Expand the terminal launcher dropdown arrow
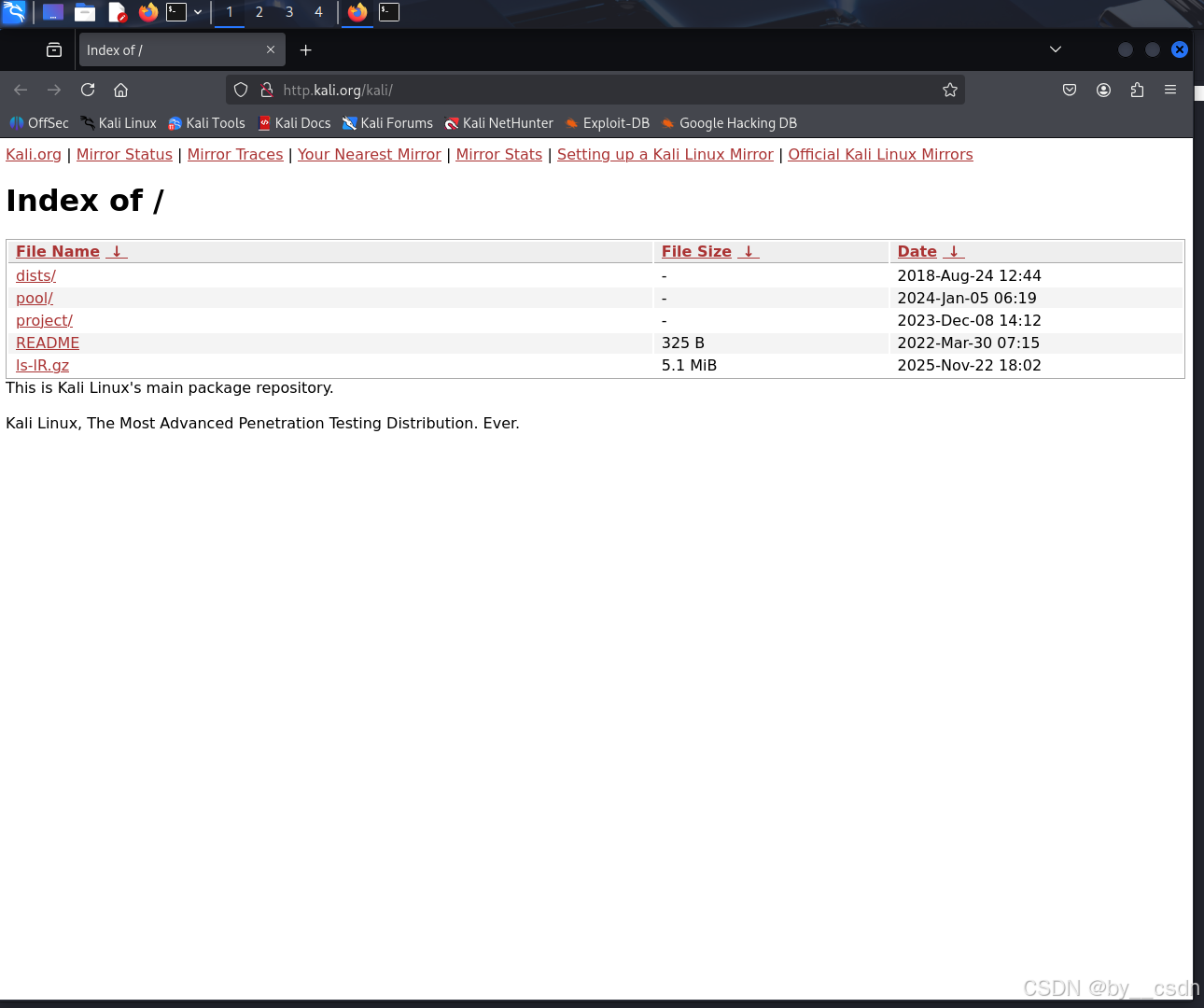This screenshot has width=1204, height=1008. point(198,12)
